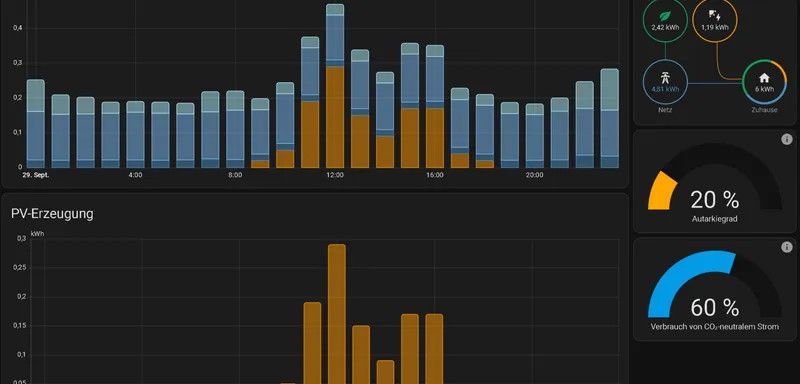This screenshot has width=800, height=384.
Task: Click the PV-Erzeugung chart title
Action: click(x=52, y=214)
